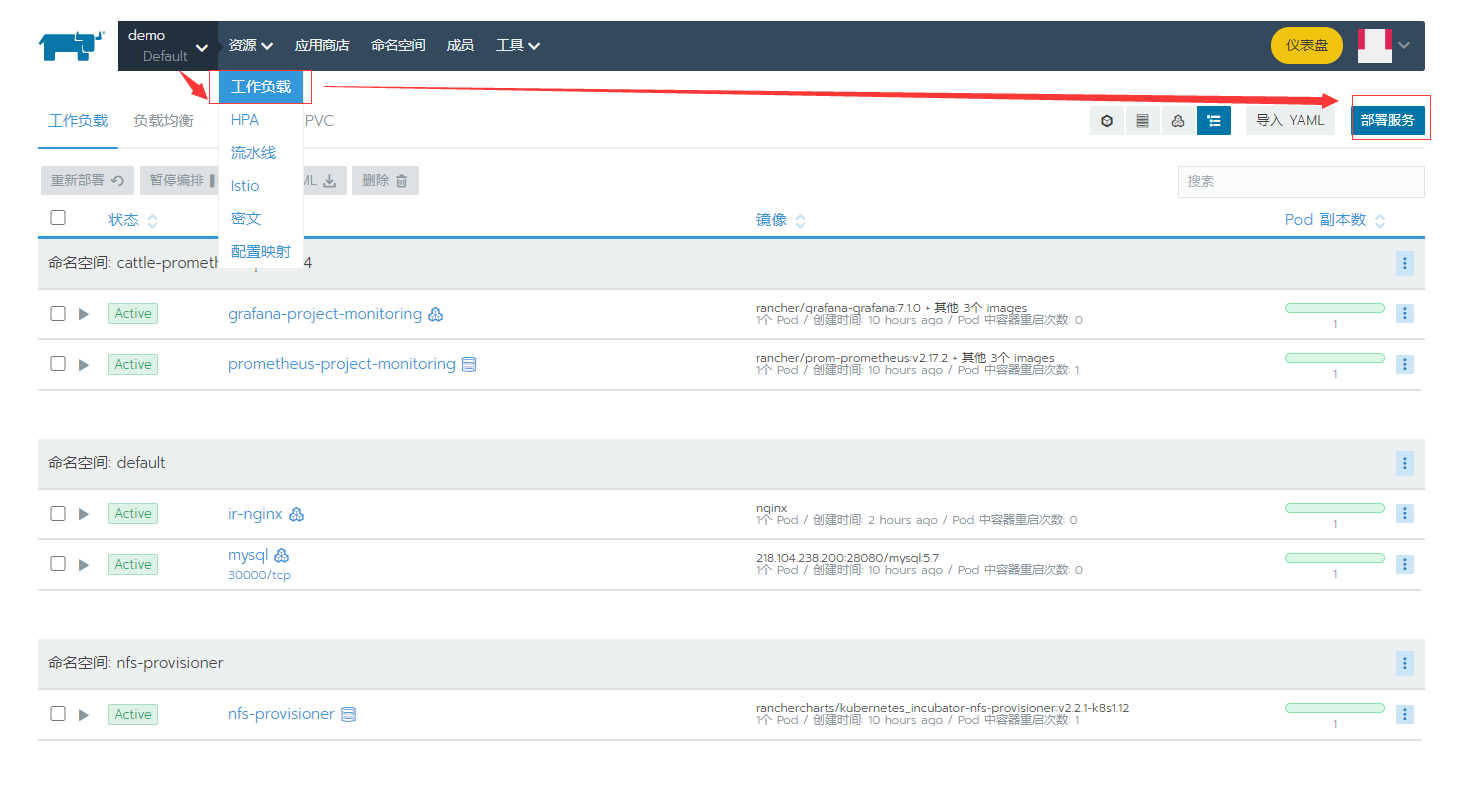Expand the grafana-project-monitoring row triangle
Screen dimensions: 1469x786
point(84,314)
